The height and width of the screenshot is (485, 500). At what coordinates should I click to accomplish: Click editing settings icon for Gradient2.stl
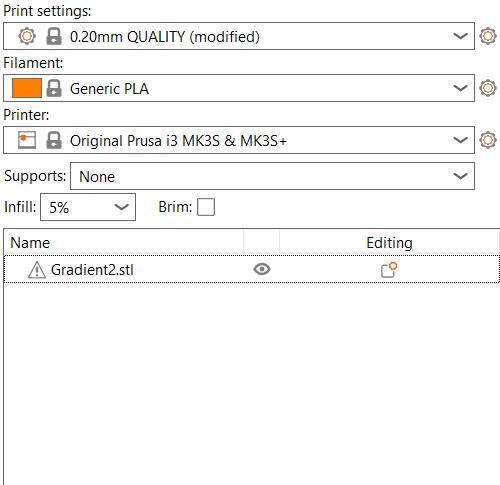point(389,270)
